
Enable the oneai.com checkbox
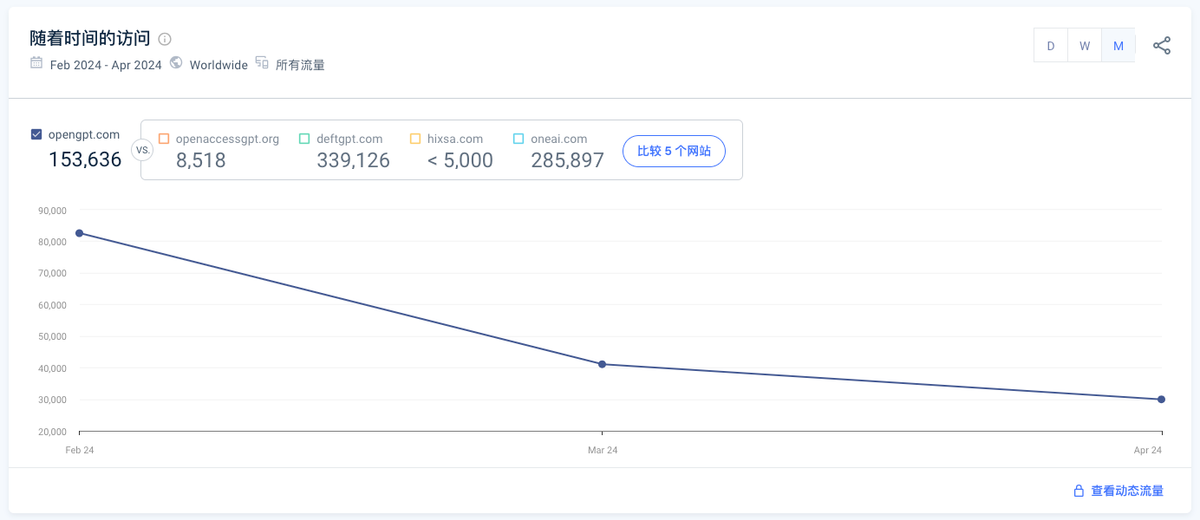(x=519, y=139)
